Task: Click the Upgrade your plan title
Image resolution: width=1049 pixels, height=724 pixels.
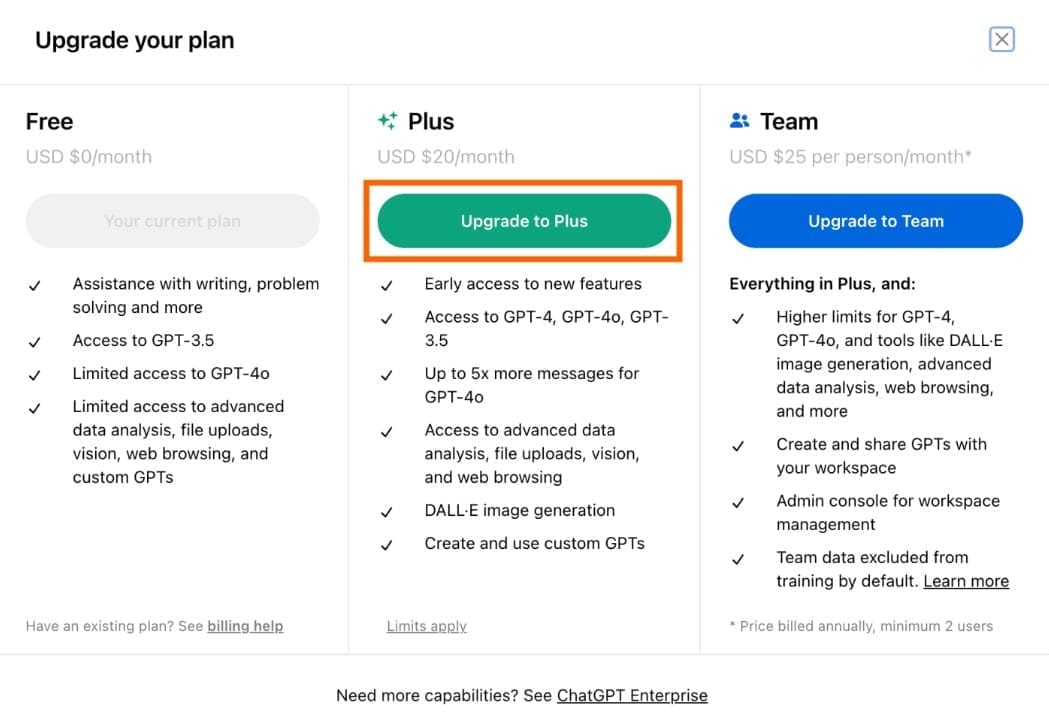Action: click(x=135, y=41)
